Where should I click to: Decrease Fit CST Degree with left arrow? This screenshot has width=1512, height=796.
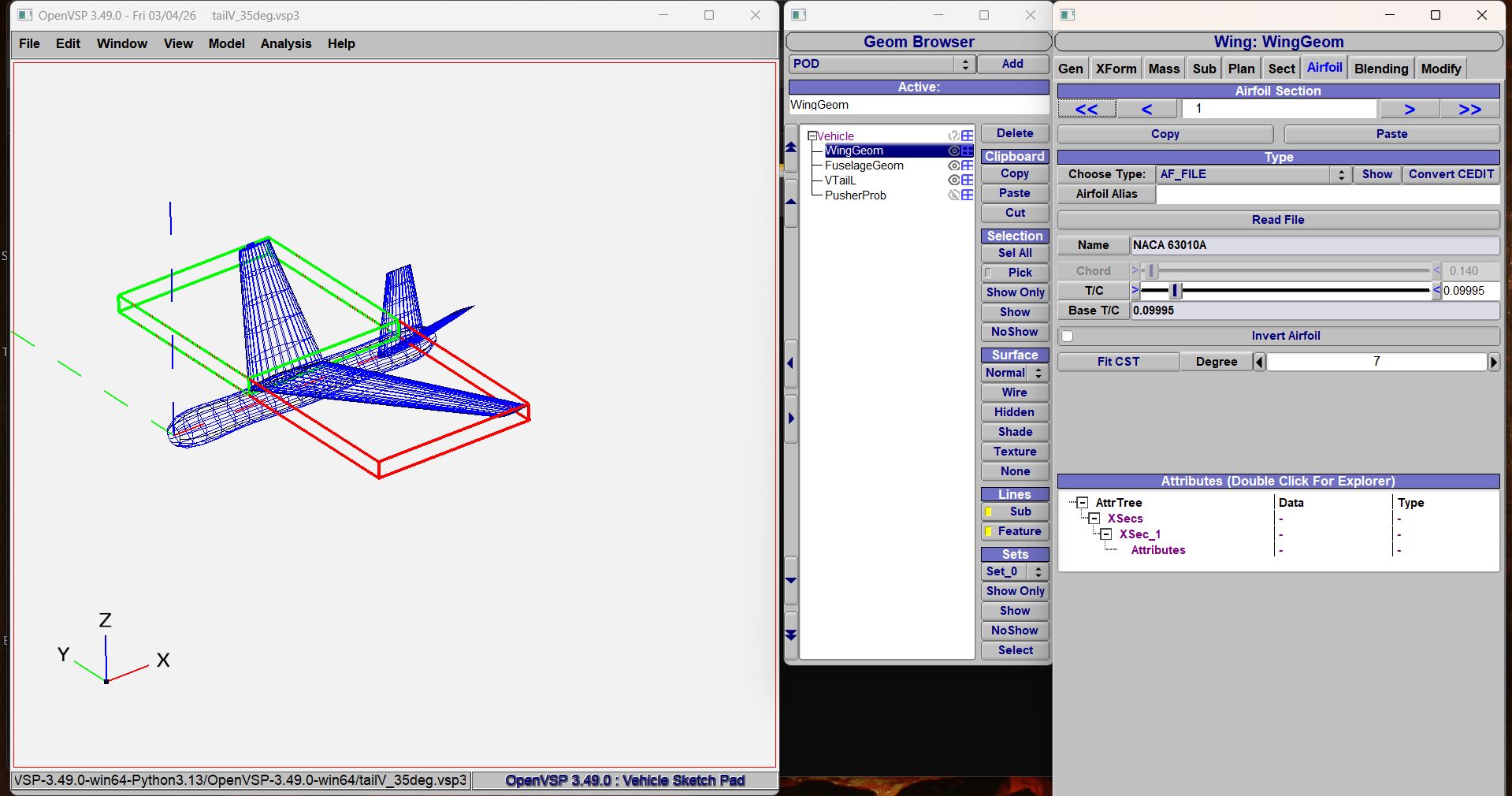[x=1259, y=362]
